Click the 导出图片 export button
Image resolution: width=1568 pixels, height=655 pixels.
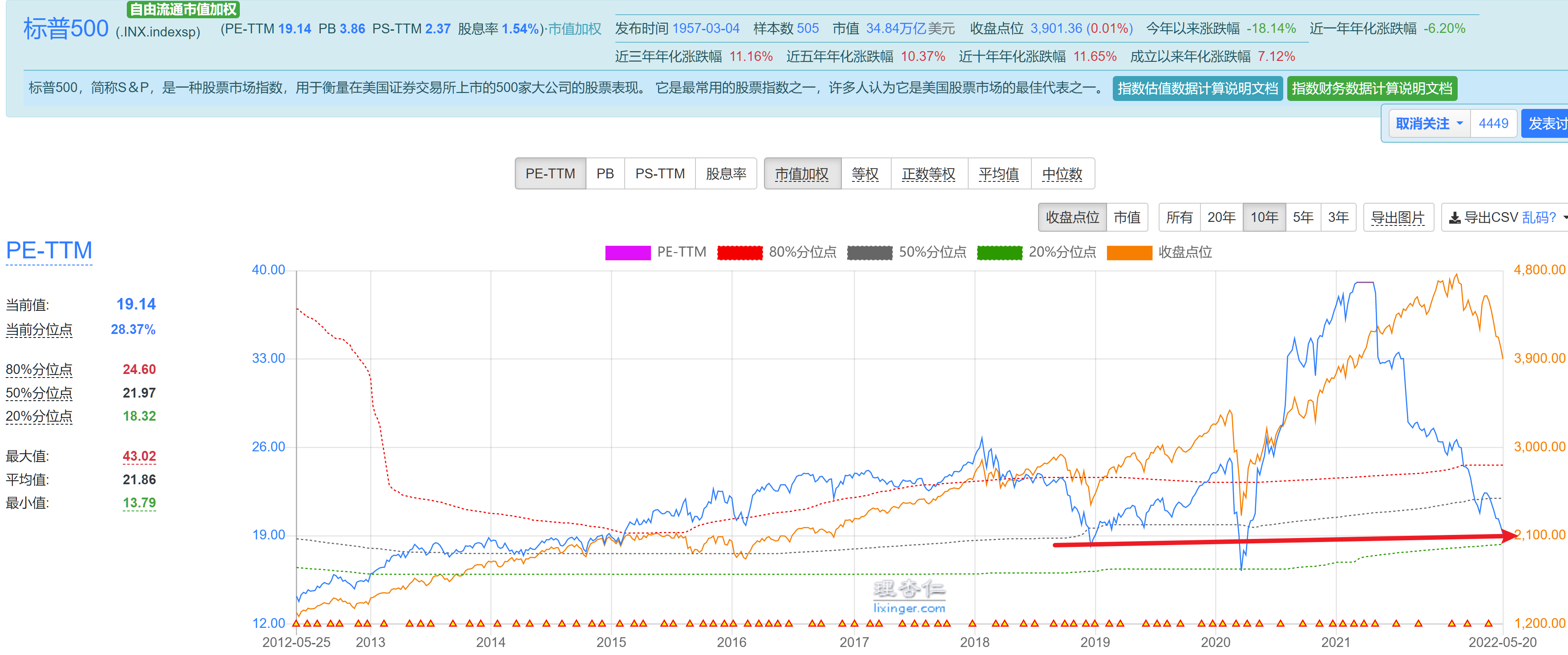pos(1398,218)
